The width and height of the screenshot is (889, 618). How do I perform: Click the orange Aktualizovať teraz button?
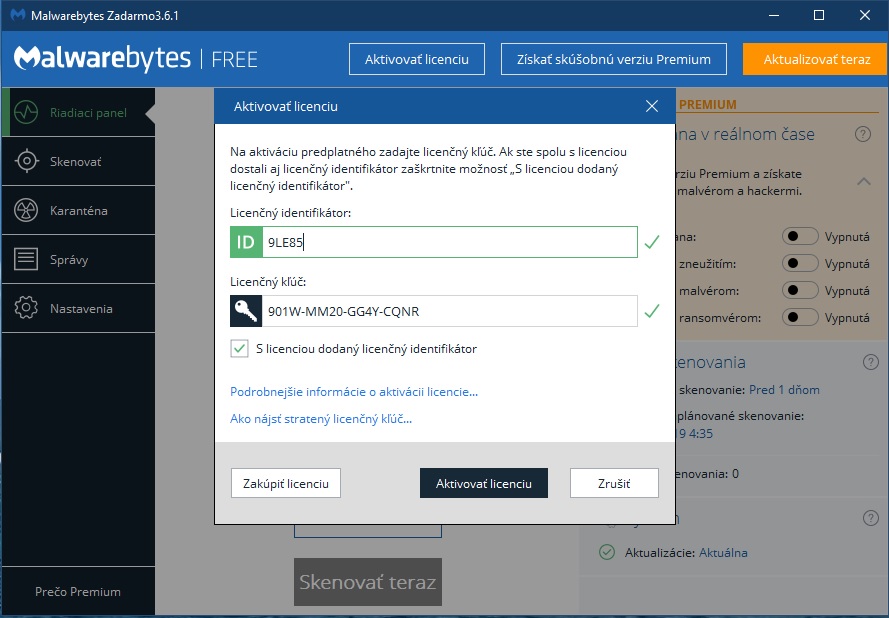[816, 59]
